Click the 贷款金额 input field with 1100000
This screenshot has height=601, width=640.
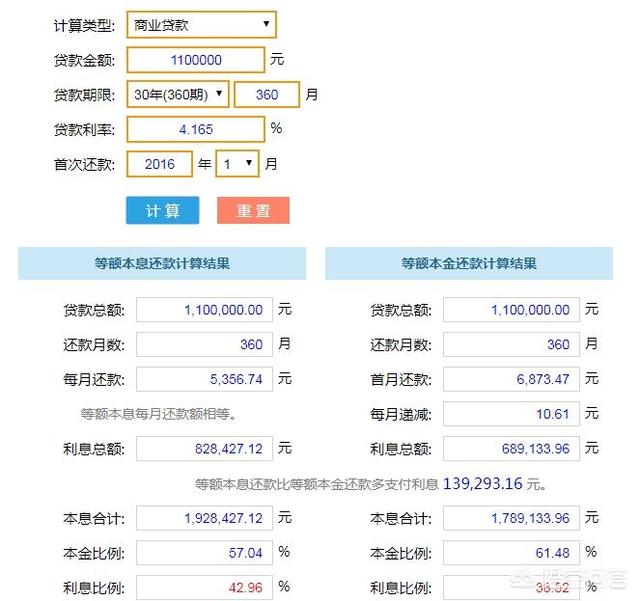196,60
